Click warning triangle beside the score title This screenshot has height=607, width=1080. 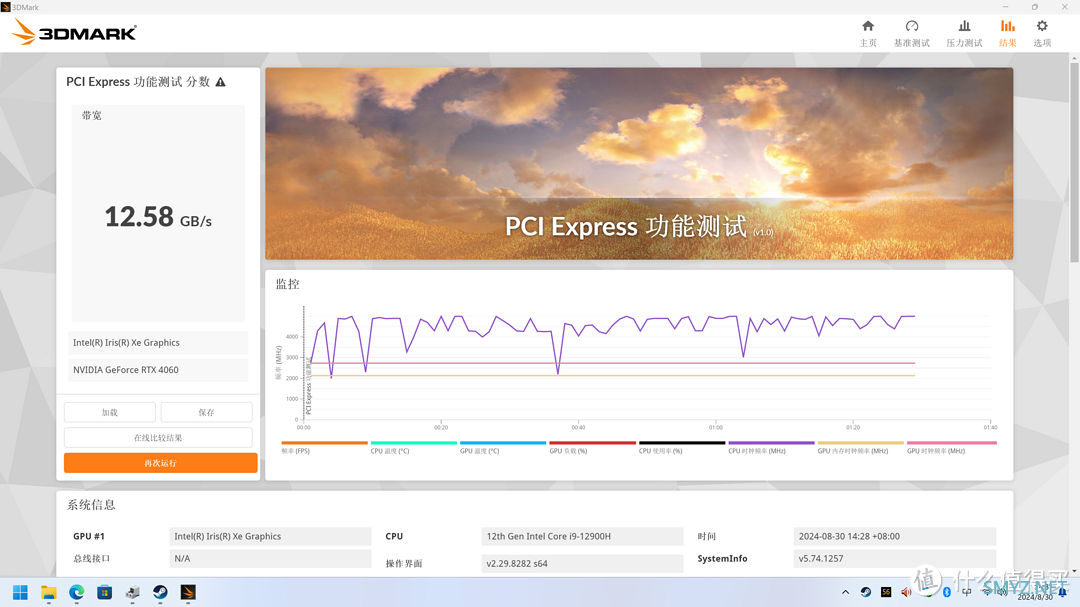coord(220,82)
